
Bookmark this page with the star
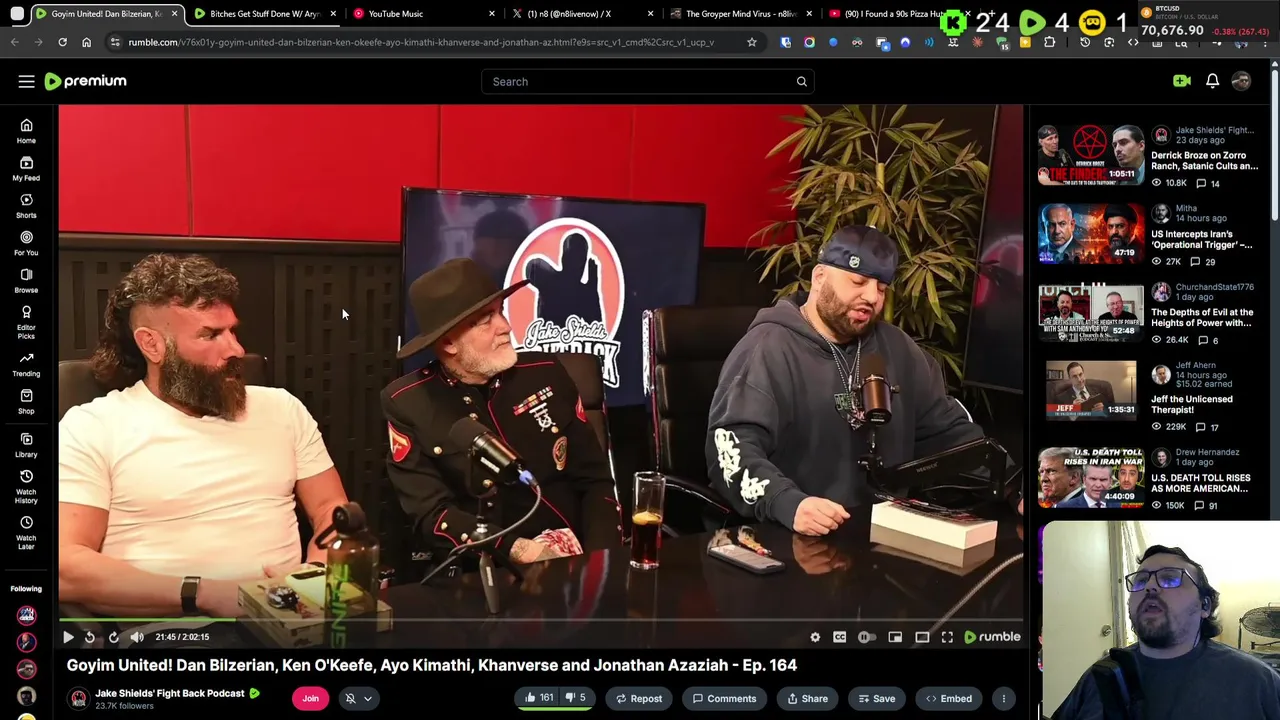click(x=752, y=42)
